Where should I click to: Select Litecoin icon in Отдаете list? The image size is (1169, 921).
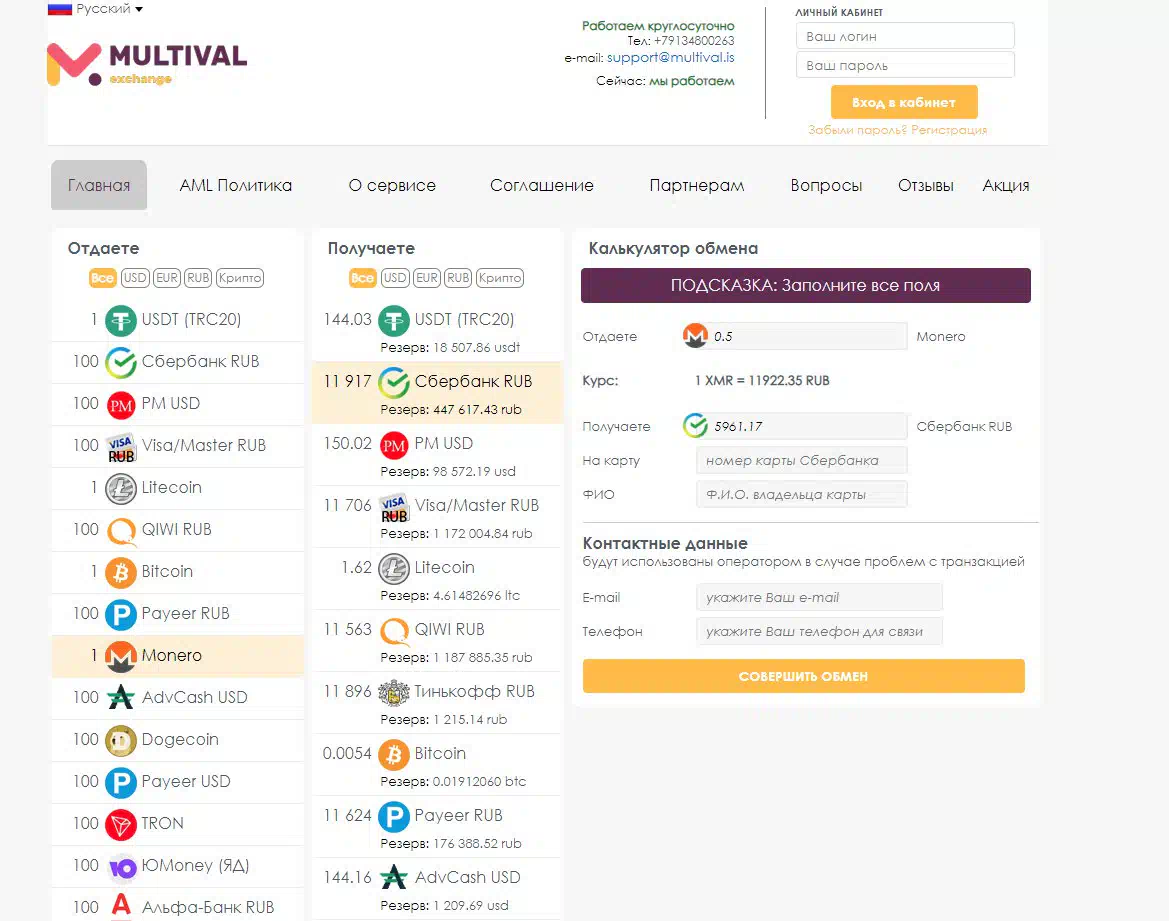[120, 488]
